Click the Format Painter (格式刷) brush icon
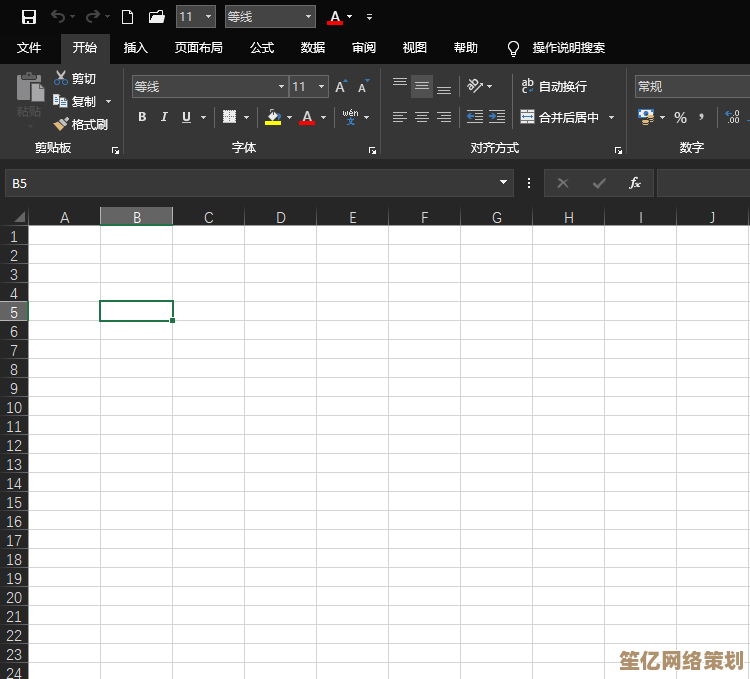This screenshot has height=679, width=750. click(x=62, y=125)
